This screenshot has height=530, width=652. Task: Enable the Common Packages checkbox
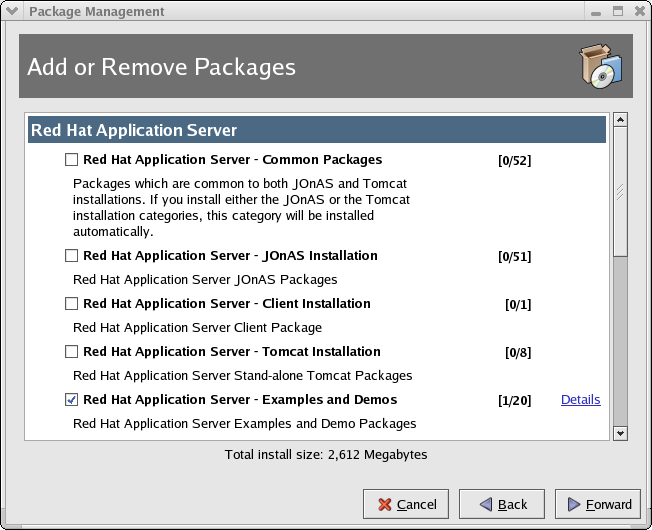71,159
